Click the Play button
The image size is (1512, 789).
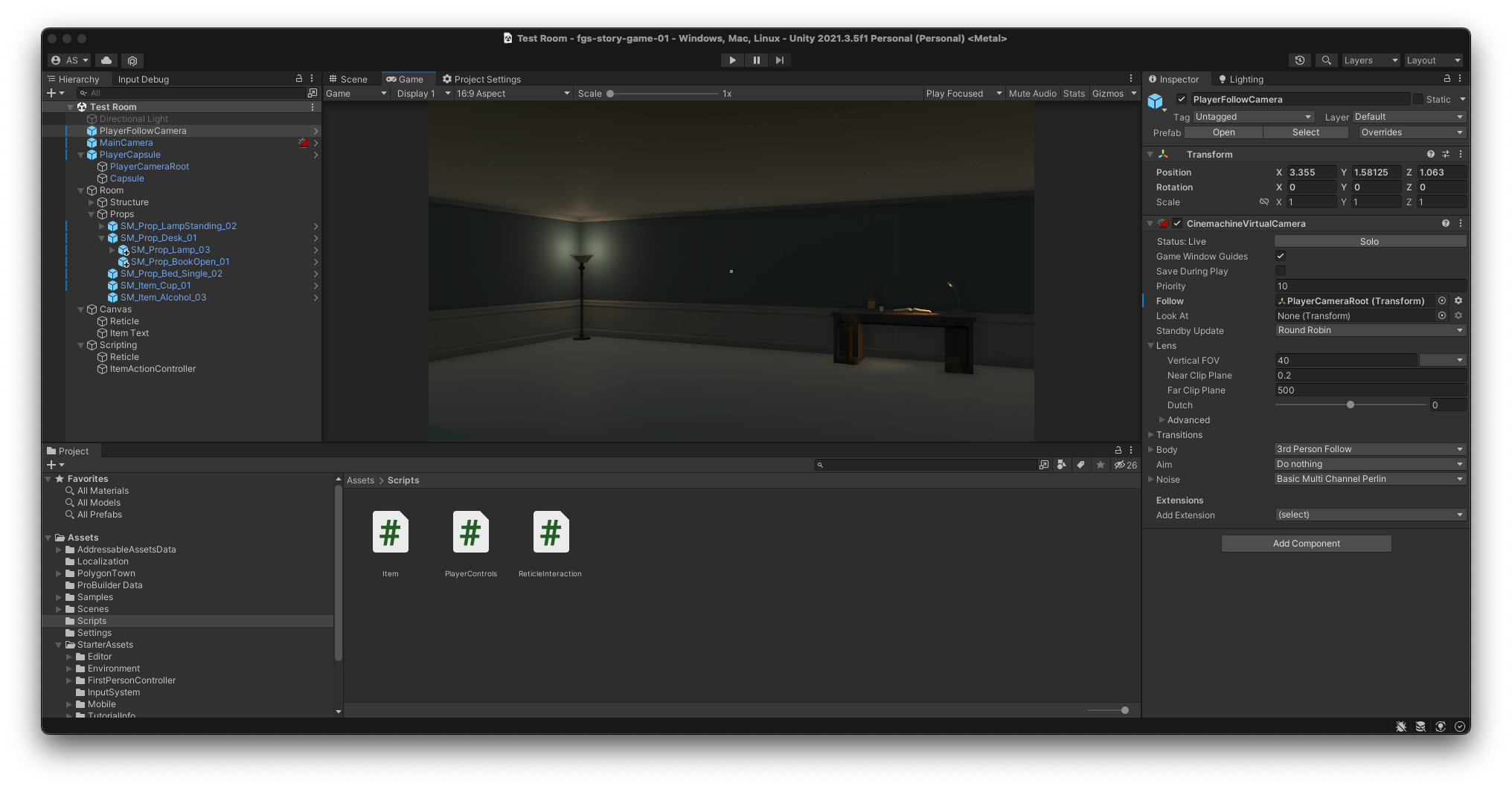pyautogui.click(x=732, y=60)
